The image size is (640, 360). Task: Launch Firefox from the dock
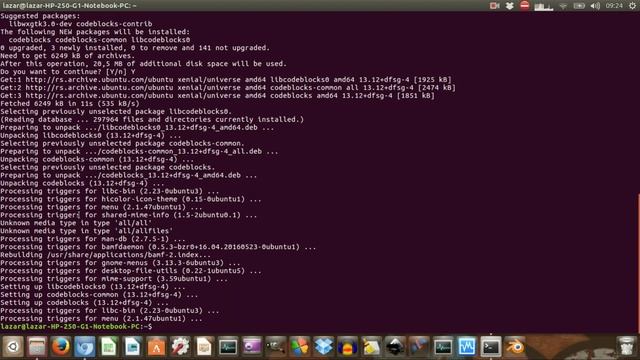[61, 347]
